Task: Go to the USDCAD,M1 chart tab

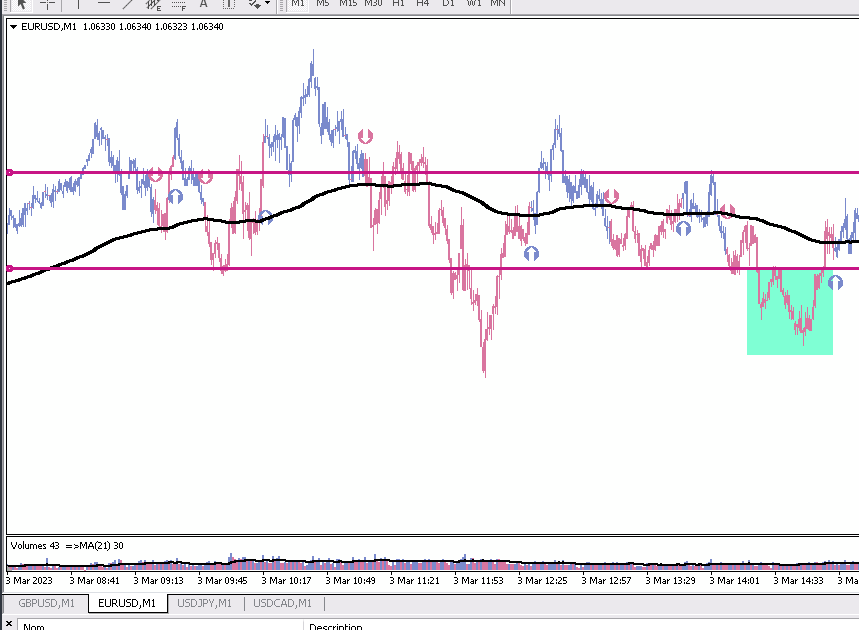Action: pyautogui.click(x=282, y=603)
